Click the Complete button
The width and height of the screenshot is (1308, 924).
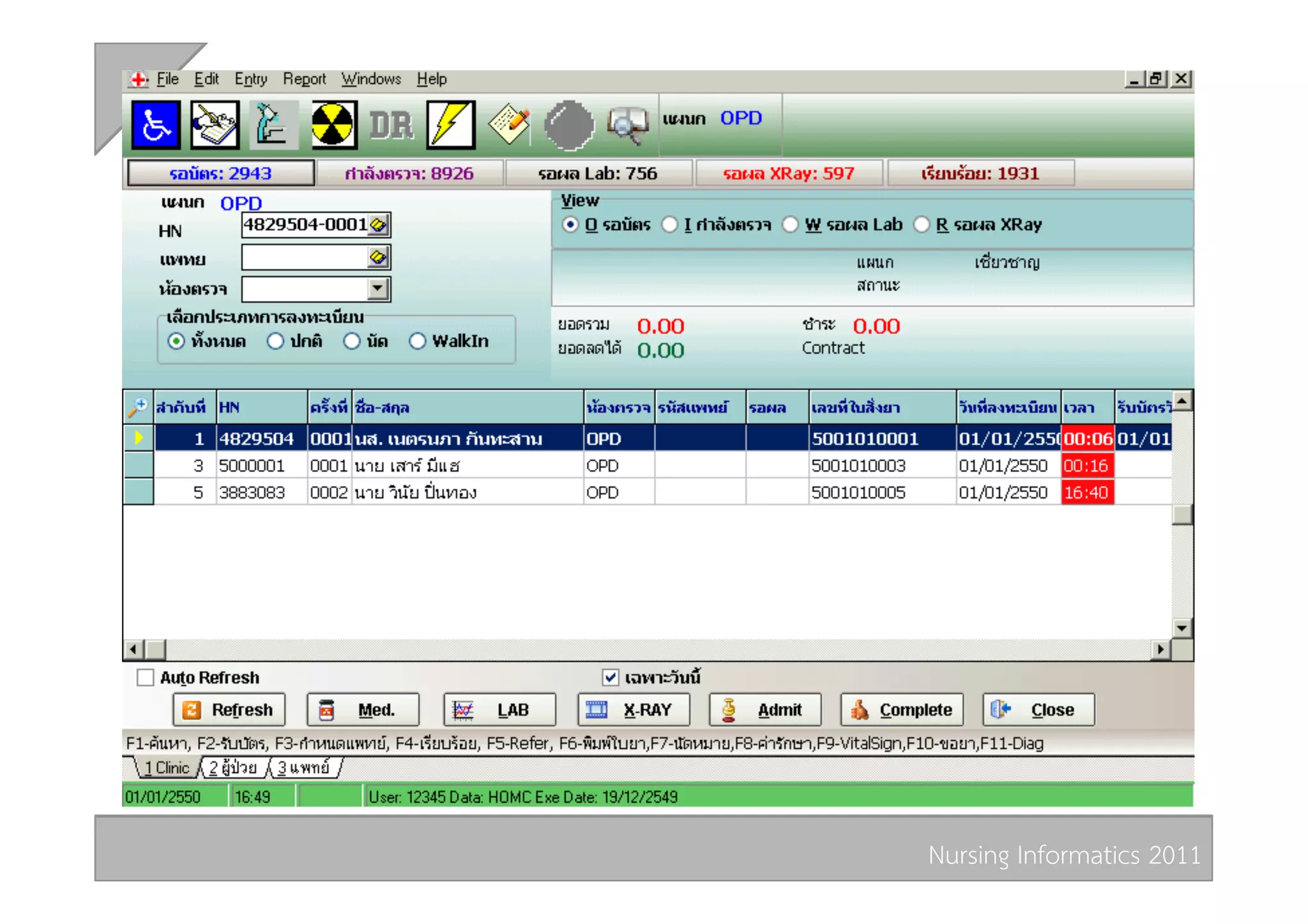click(x=902, y=710)
